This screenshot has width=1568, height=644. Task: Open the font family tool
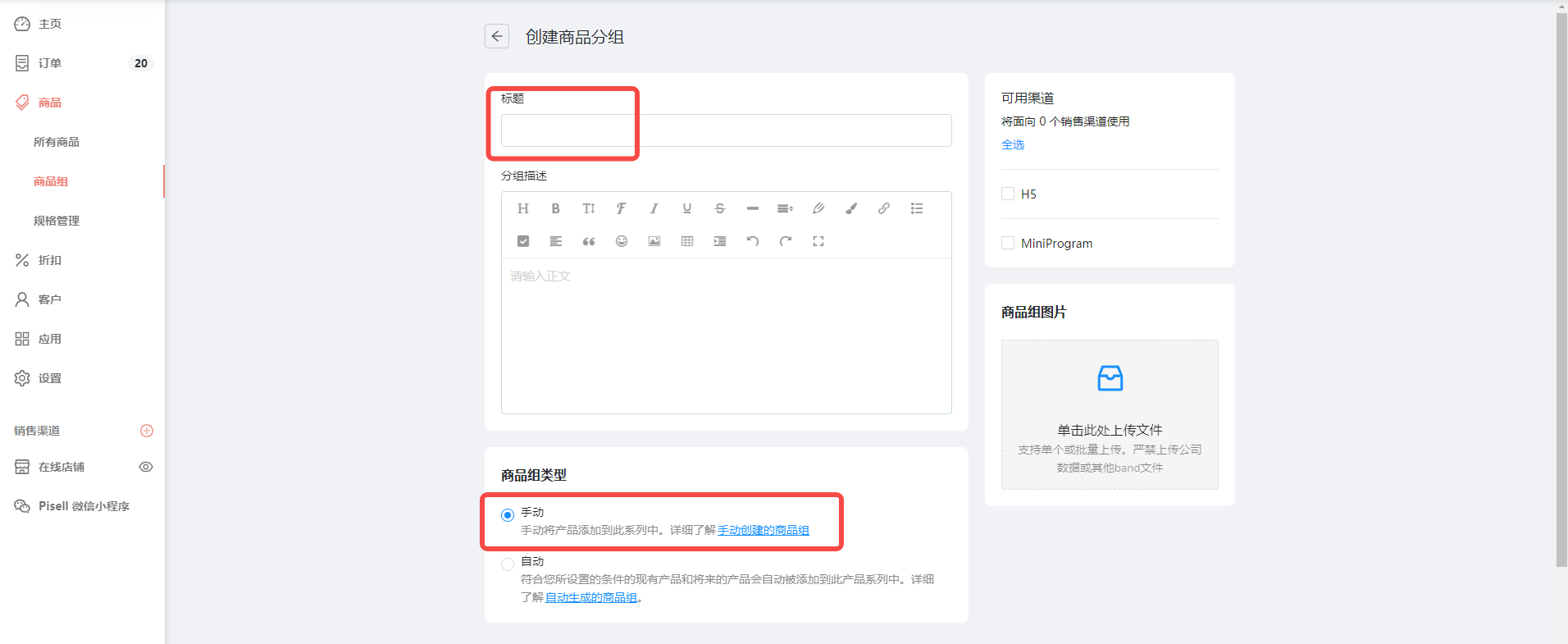click(622, 208)
